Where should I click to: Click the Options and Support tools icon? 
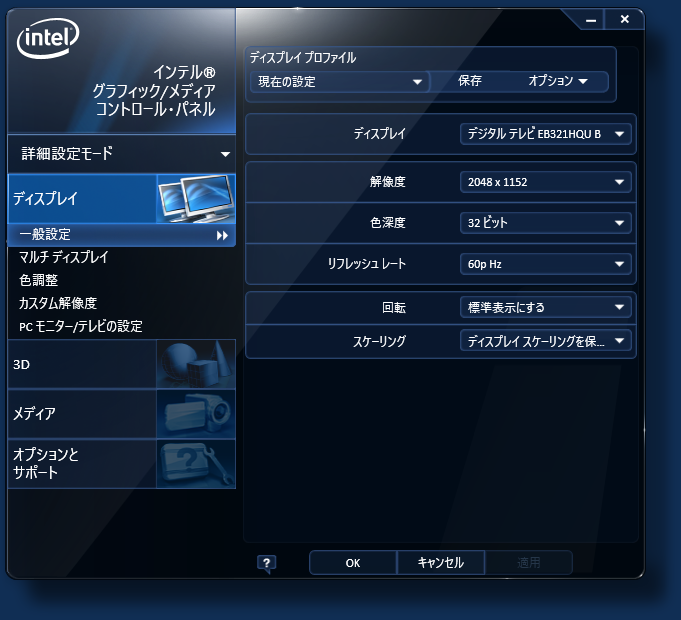coord(196,463)
